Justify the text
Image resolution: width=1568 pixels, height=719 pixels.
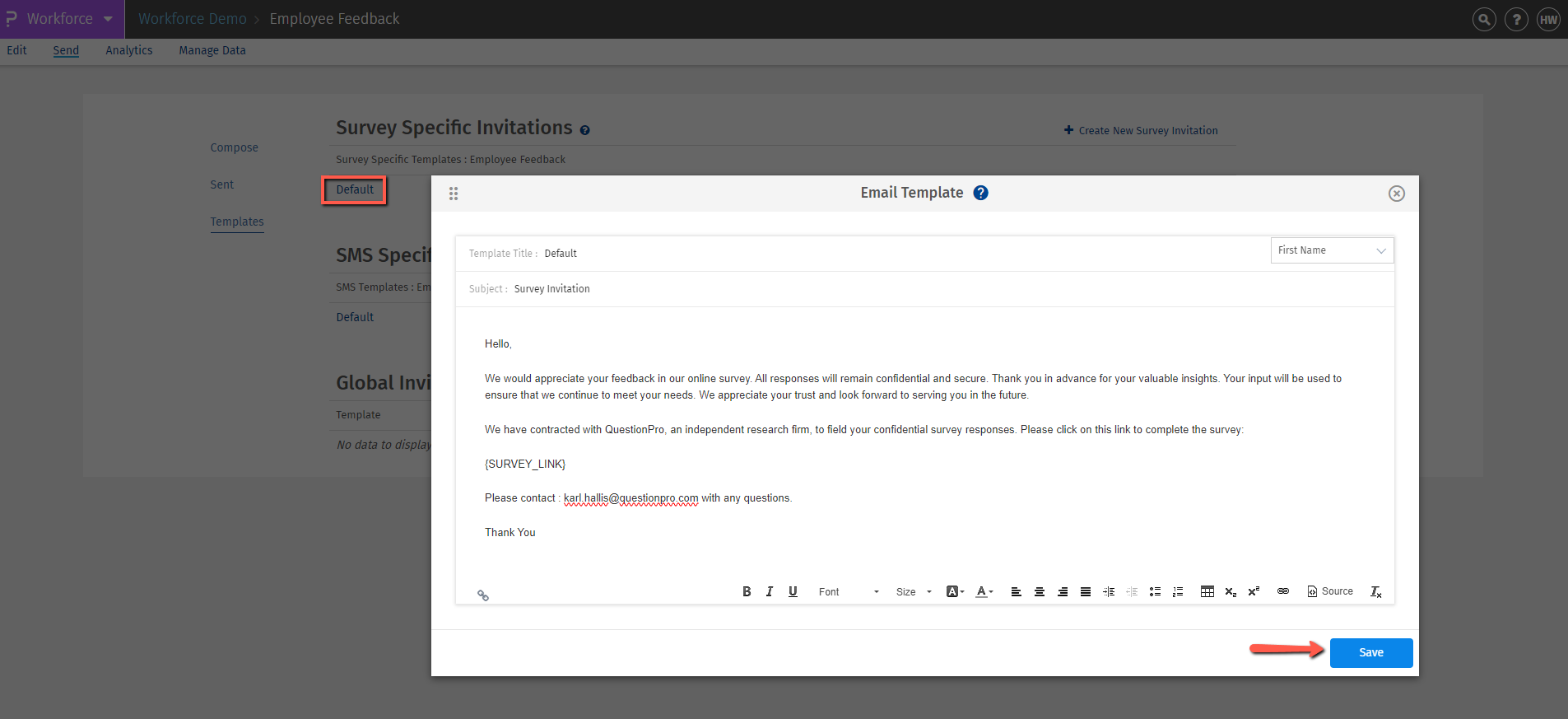1086,591
